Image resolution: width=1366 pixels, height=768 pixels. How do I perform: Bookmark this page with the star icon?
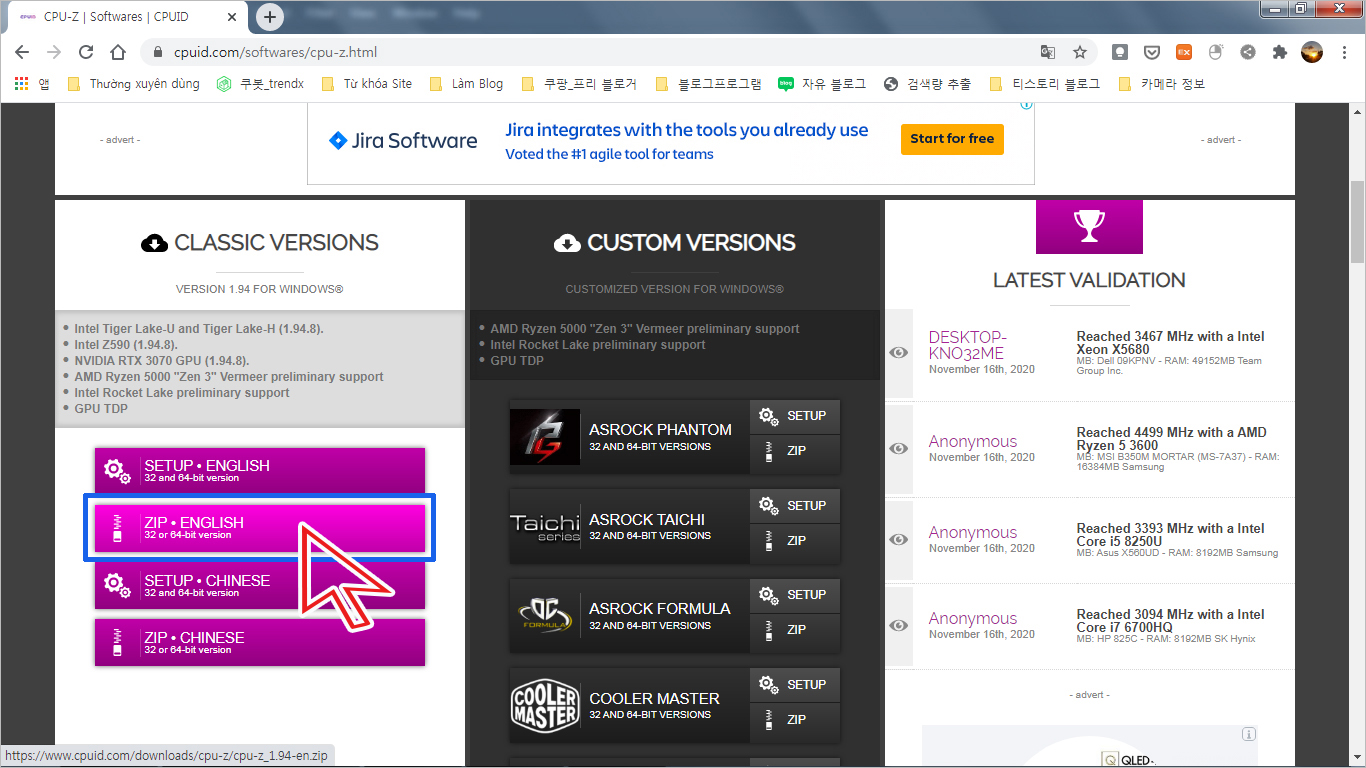[1080, 52]
